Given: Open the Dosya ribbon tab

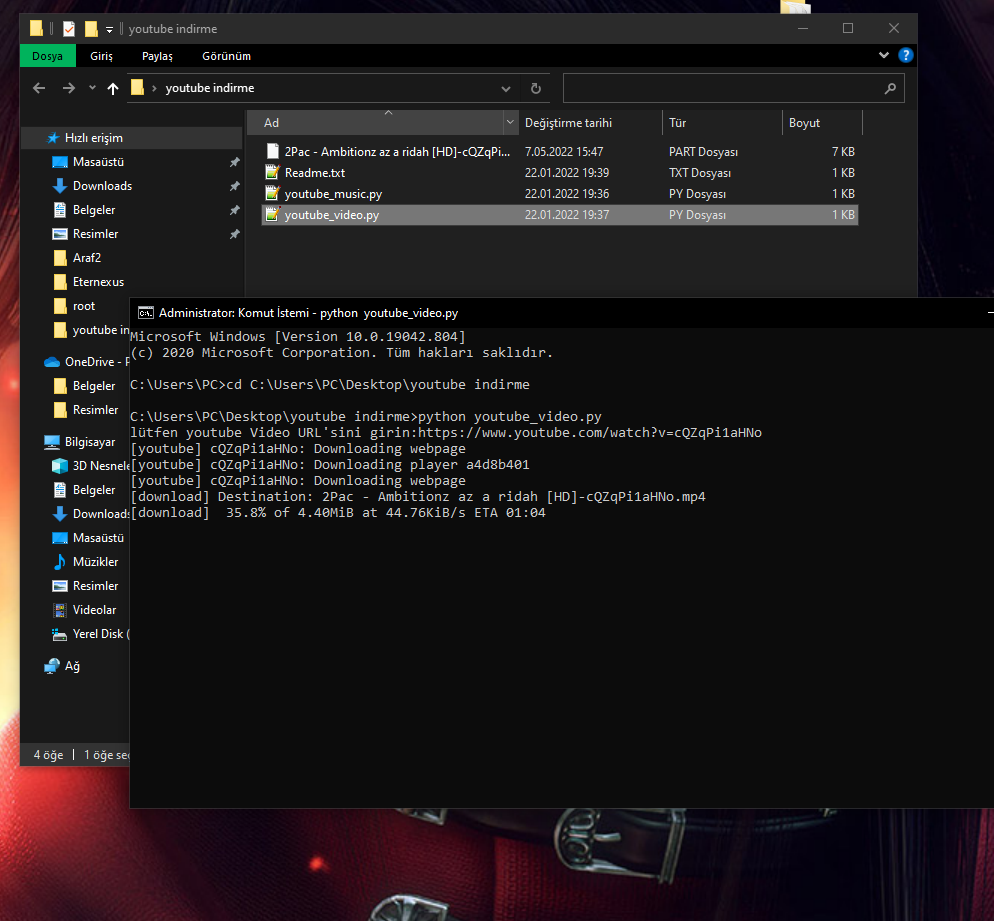Looking at the screenshot, I should coord(48,56).
